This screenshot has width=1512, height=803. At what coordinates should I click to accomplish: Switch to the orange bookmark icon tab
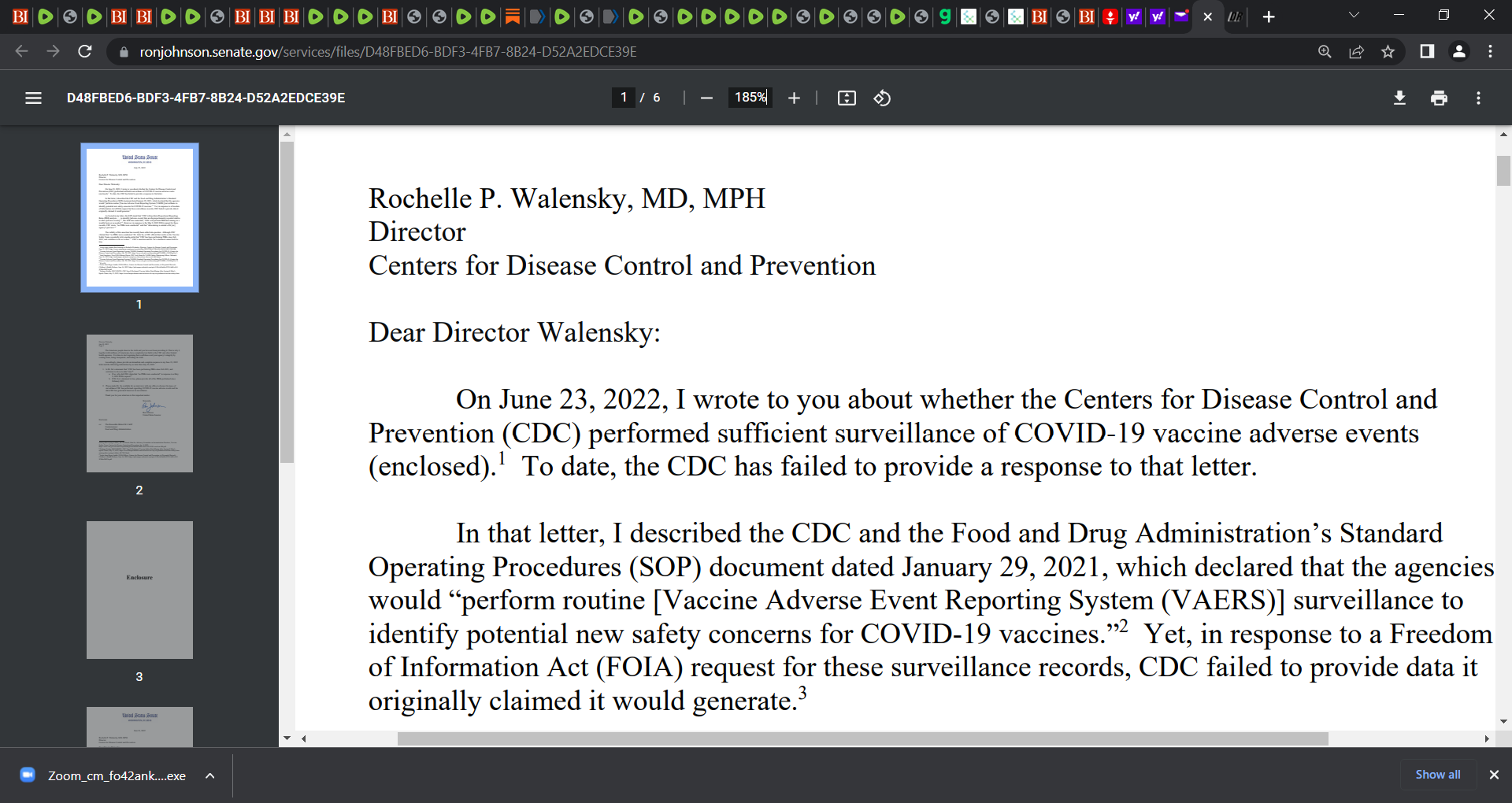pos(513,17)
